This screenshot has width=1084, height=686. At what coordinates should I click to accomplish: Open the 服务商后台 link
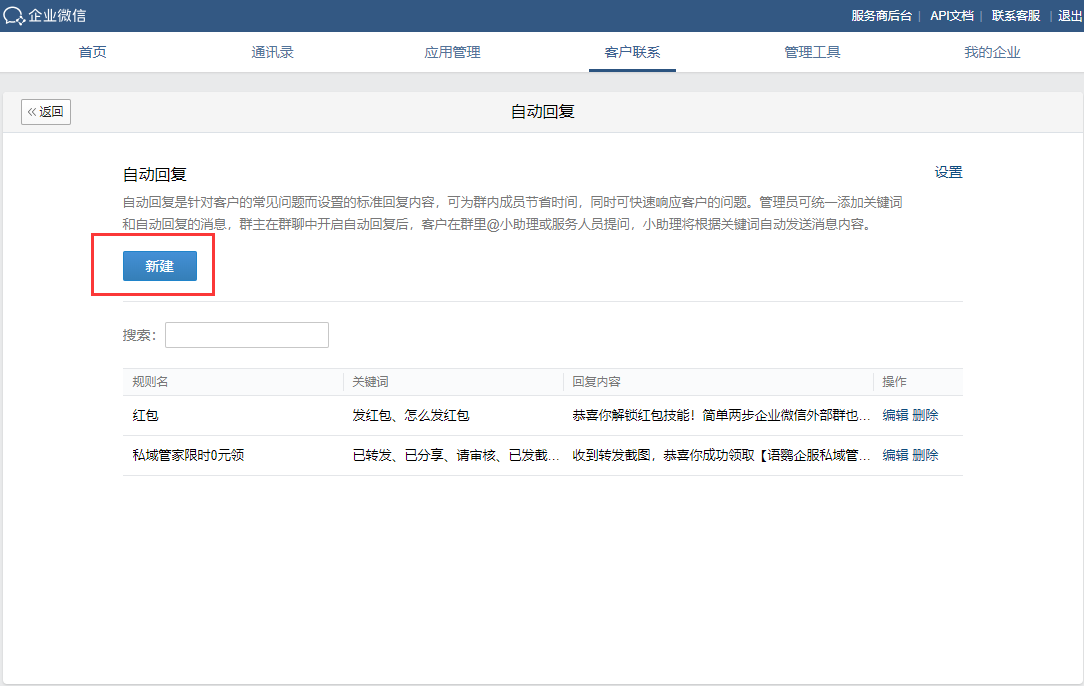pyautogui.click(x=881, y=16)
